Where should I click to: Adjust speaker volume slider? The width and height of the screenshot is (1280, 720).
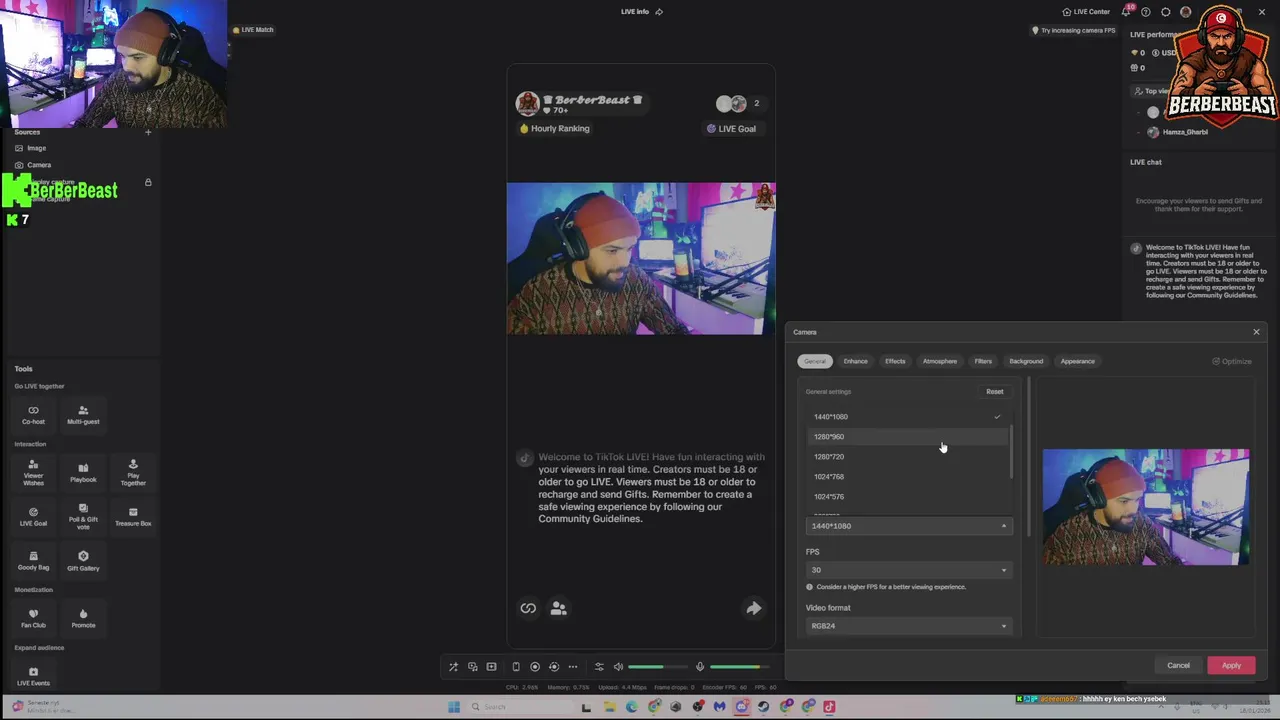tap(658, 667)
